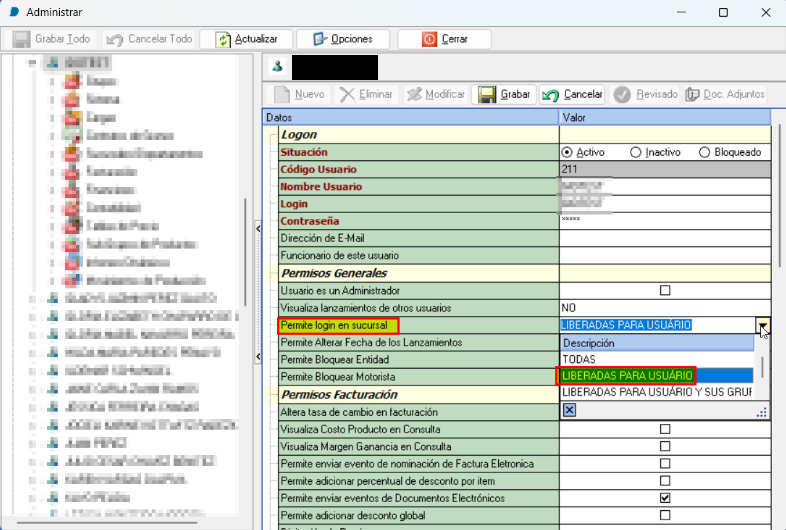Click the Código Usuario field showing 211
This screenshot has width=786, height=530.
point(665,169)
